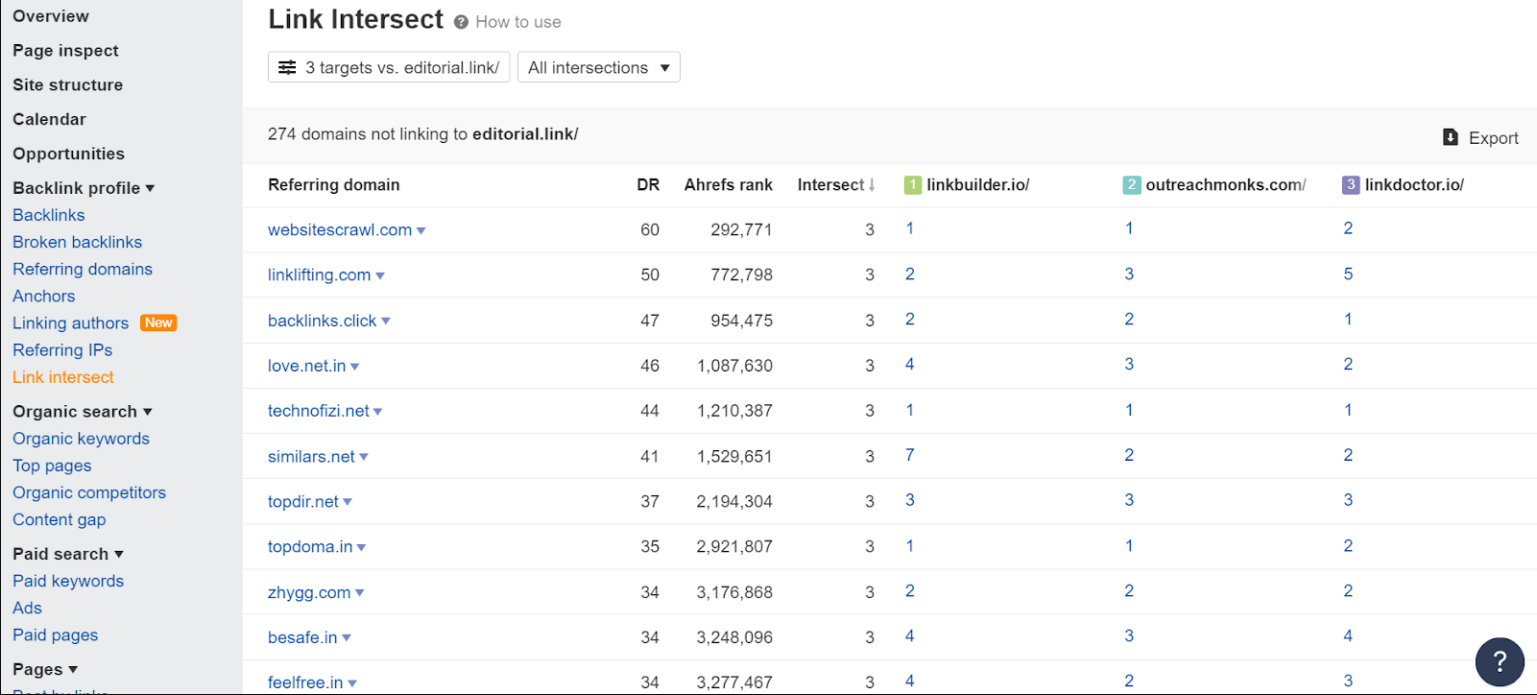This screenshot has height=695, width=1537.
Task: Open the 3 targets vs. editorial.link/ selector
Action: (389, 67)
